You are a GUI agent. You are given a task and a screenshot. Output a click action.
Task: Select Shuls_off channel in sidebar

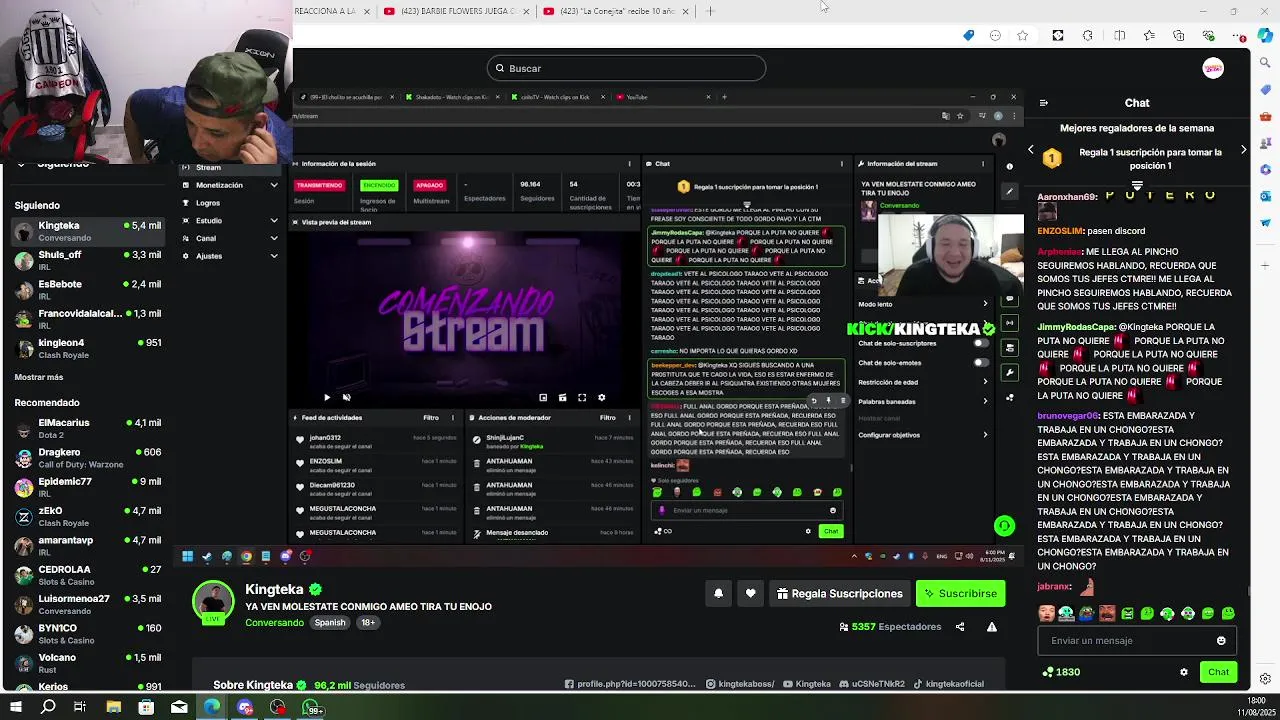pyautogui.click(x=88, y=260)
